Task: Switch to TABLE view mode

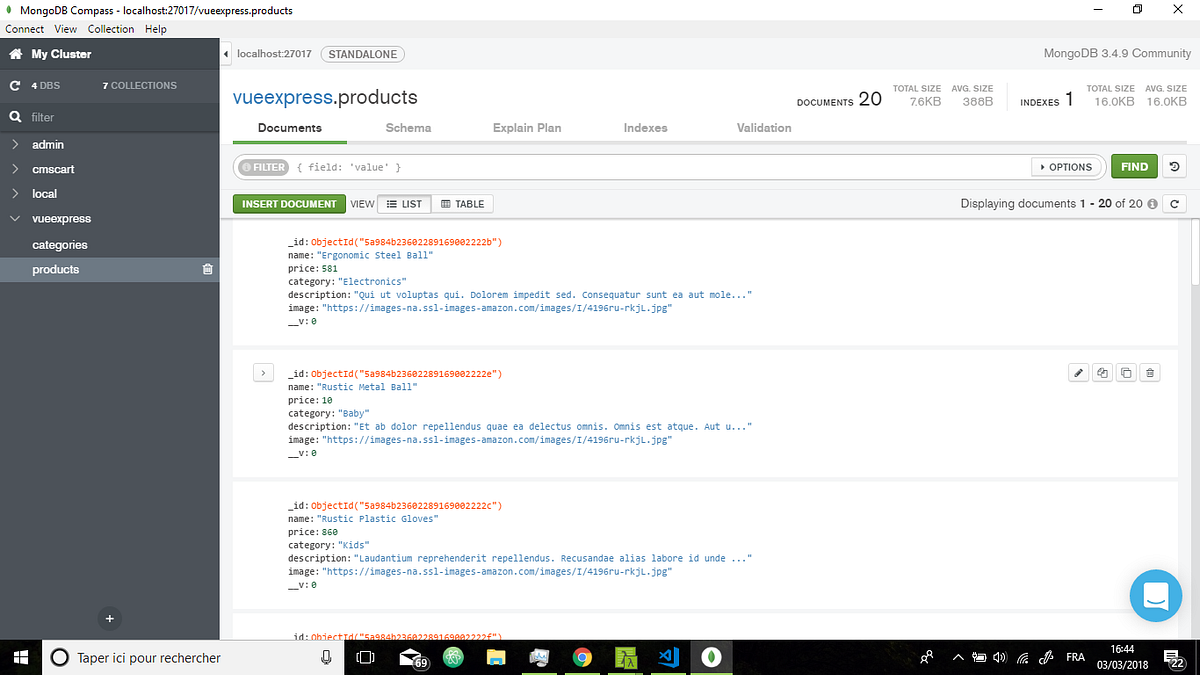Action: coord(462,203)
